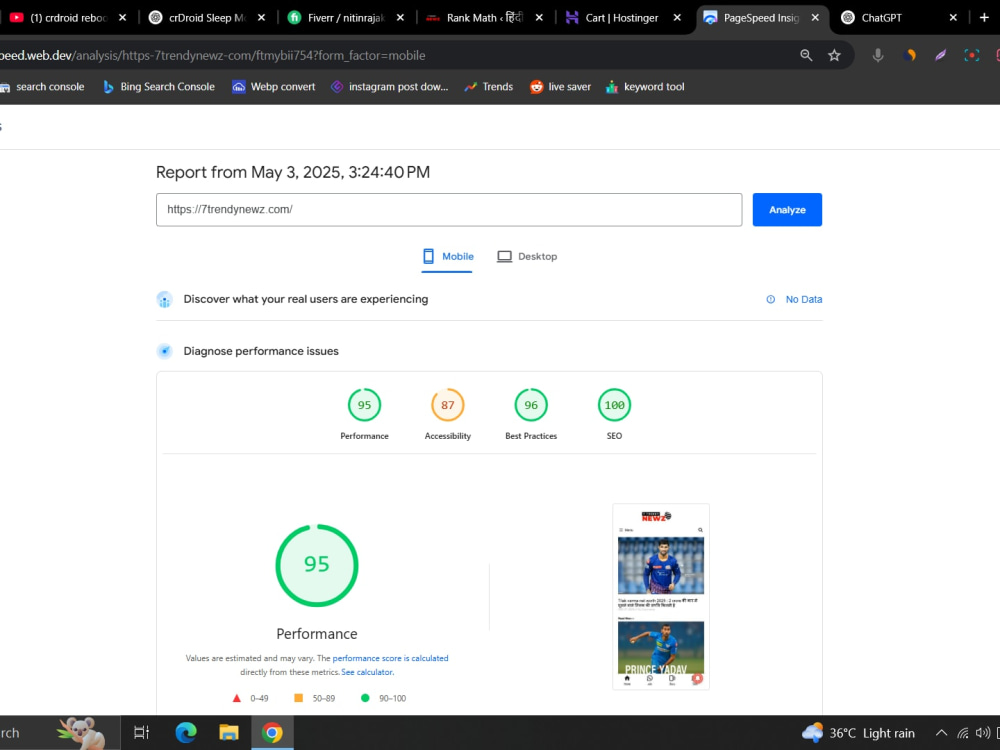Select the Desktop report tab
Image resolution: width=1000 pixels, height=750 pixels.
point(527,256)
